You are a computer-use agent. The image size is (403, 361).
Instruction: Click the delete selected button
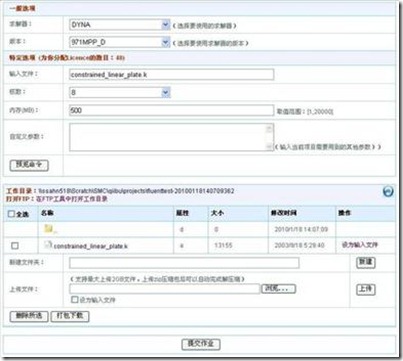pos(29,316)
